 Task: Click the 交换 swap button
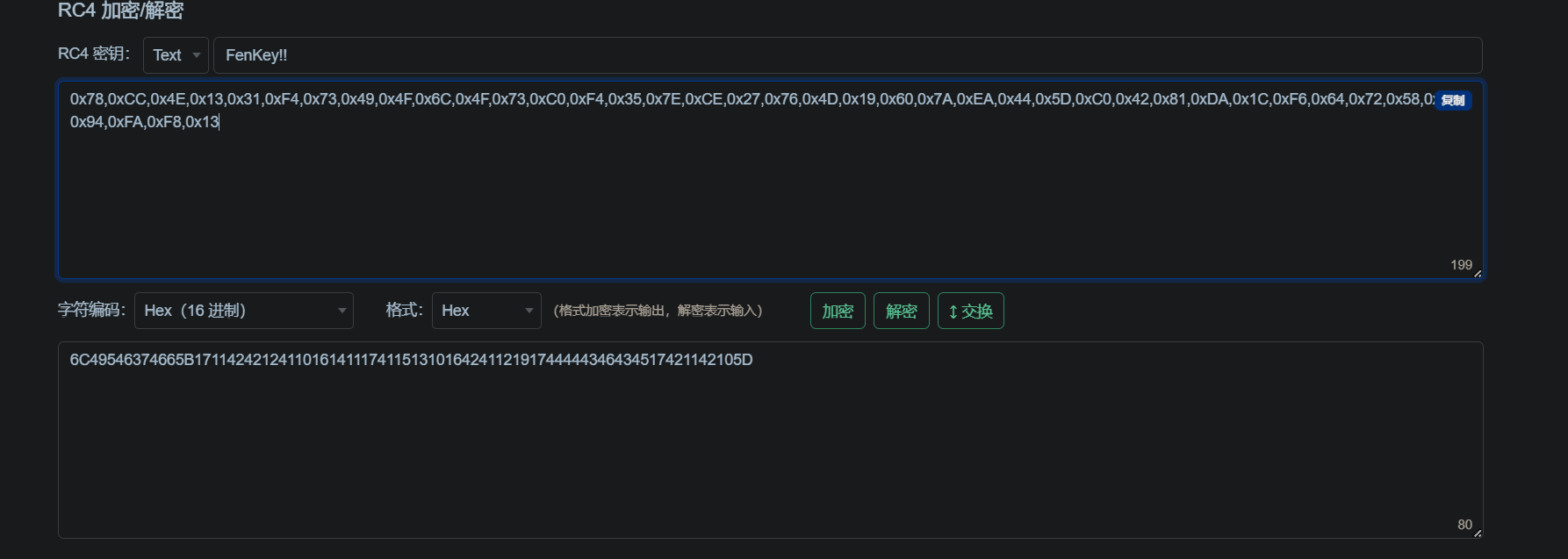click(970, 311)
